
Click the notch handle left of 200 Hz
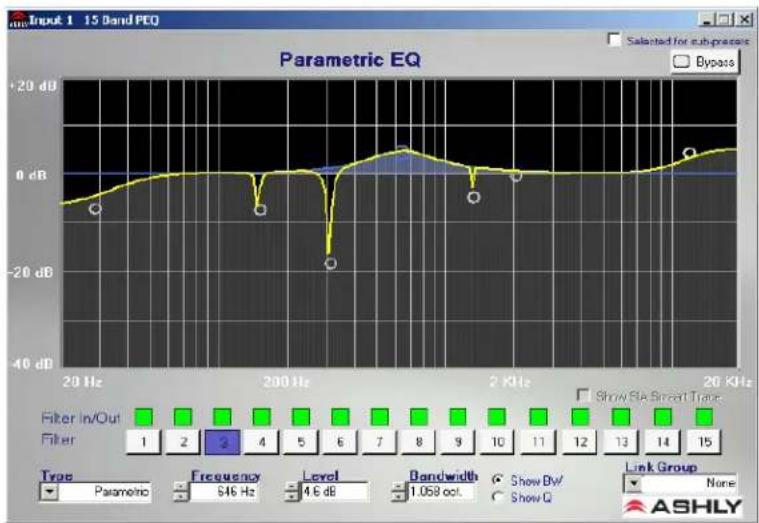[260, 210]
